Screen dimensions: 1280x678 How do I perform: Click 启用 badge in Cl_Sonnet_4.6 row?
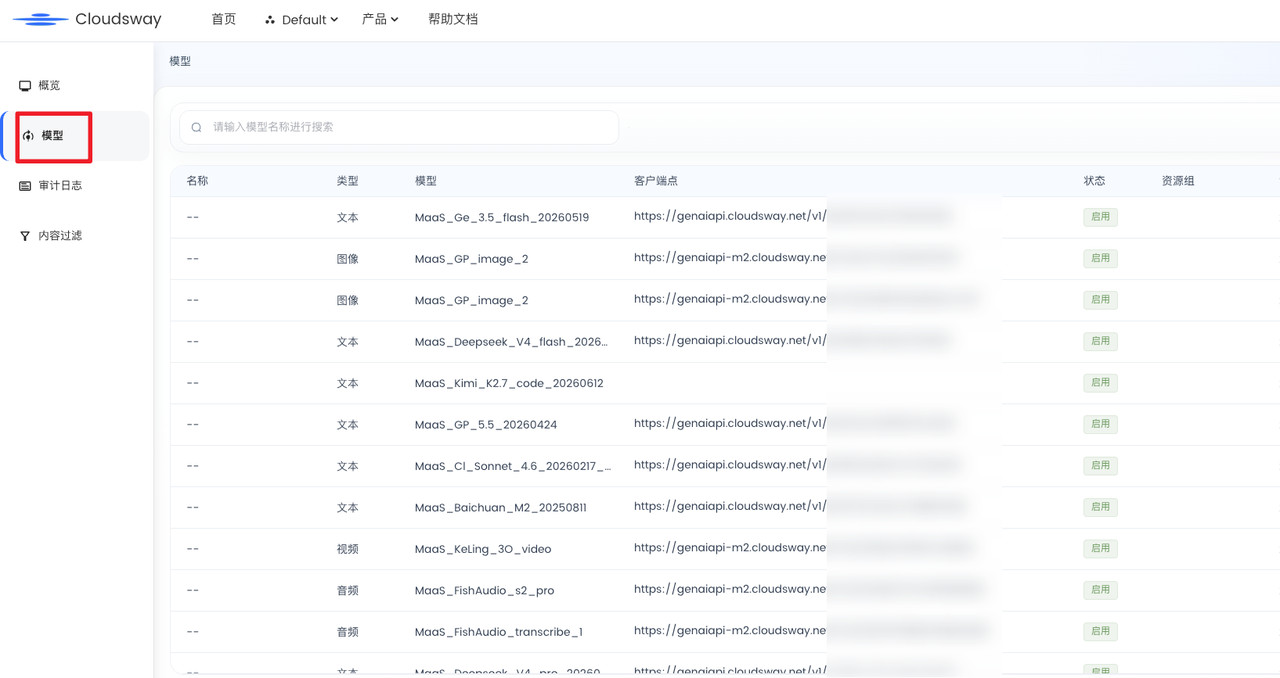pos(1100,466)
